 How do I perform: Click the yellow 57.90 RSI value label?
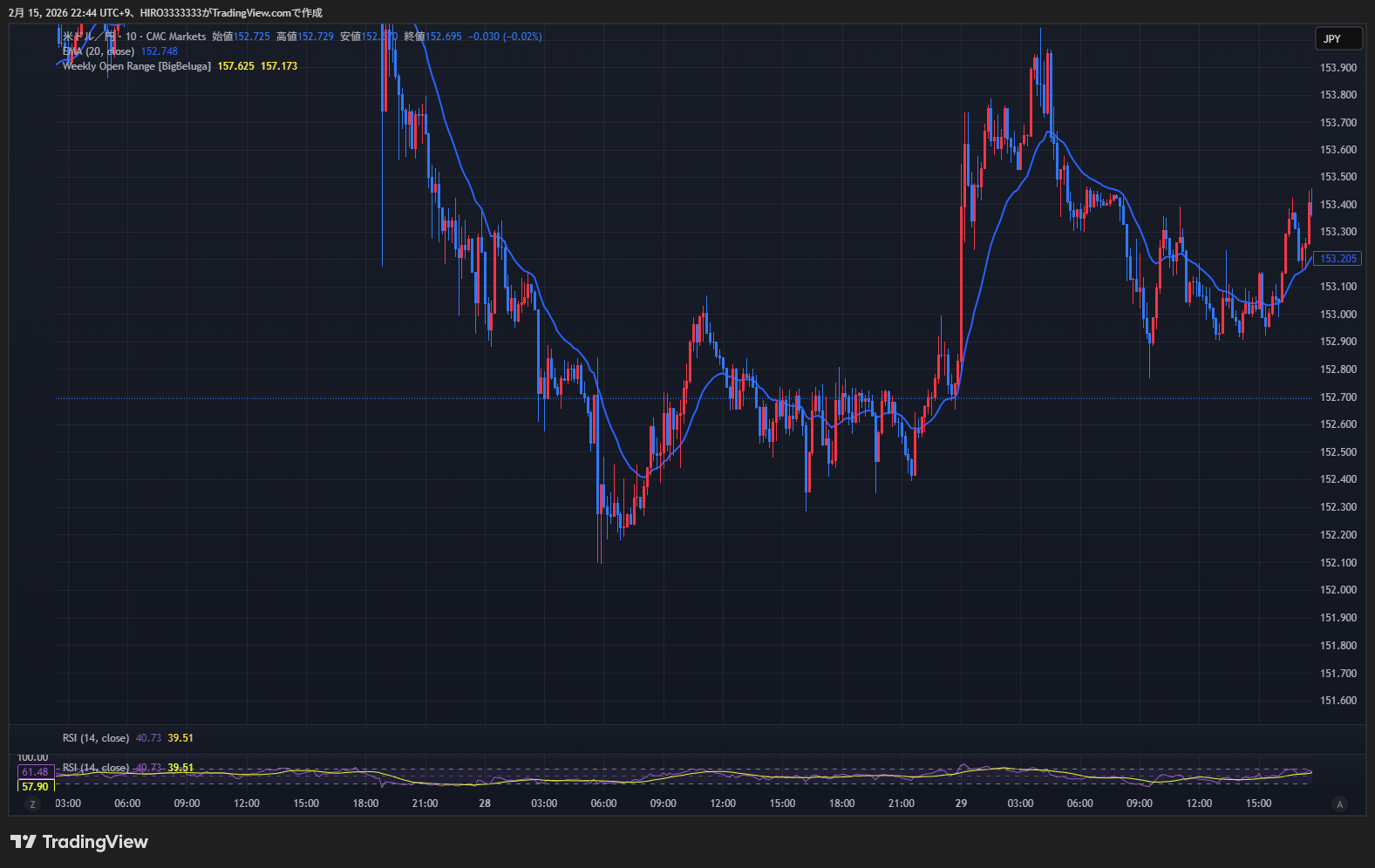35,787
